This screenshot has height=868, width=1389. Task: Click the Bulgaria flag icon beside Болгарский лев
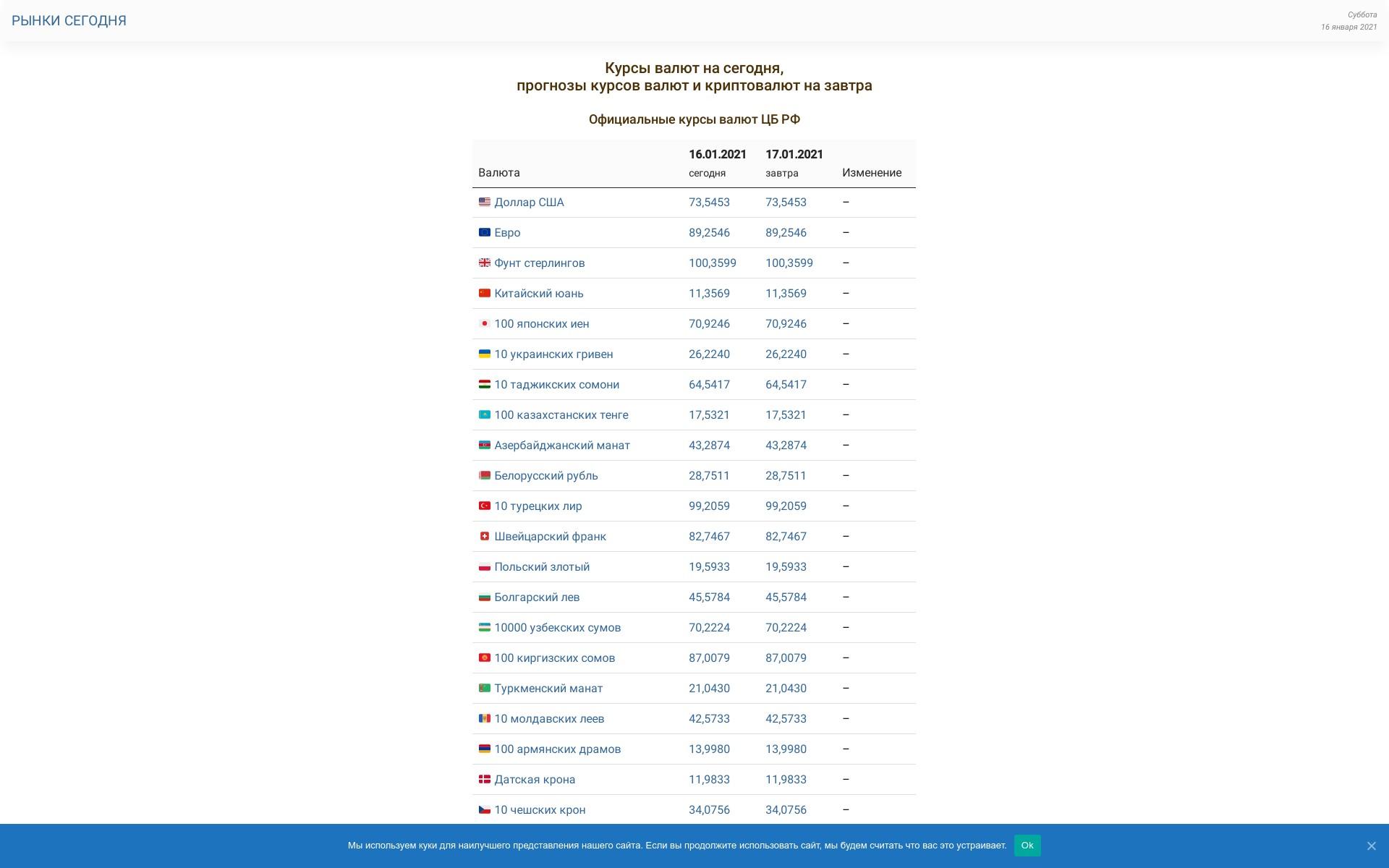pos(485,597)
